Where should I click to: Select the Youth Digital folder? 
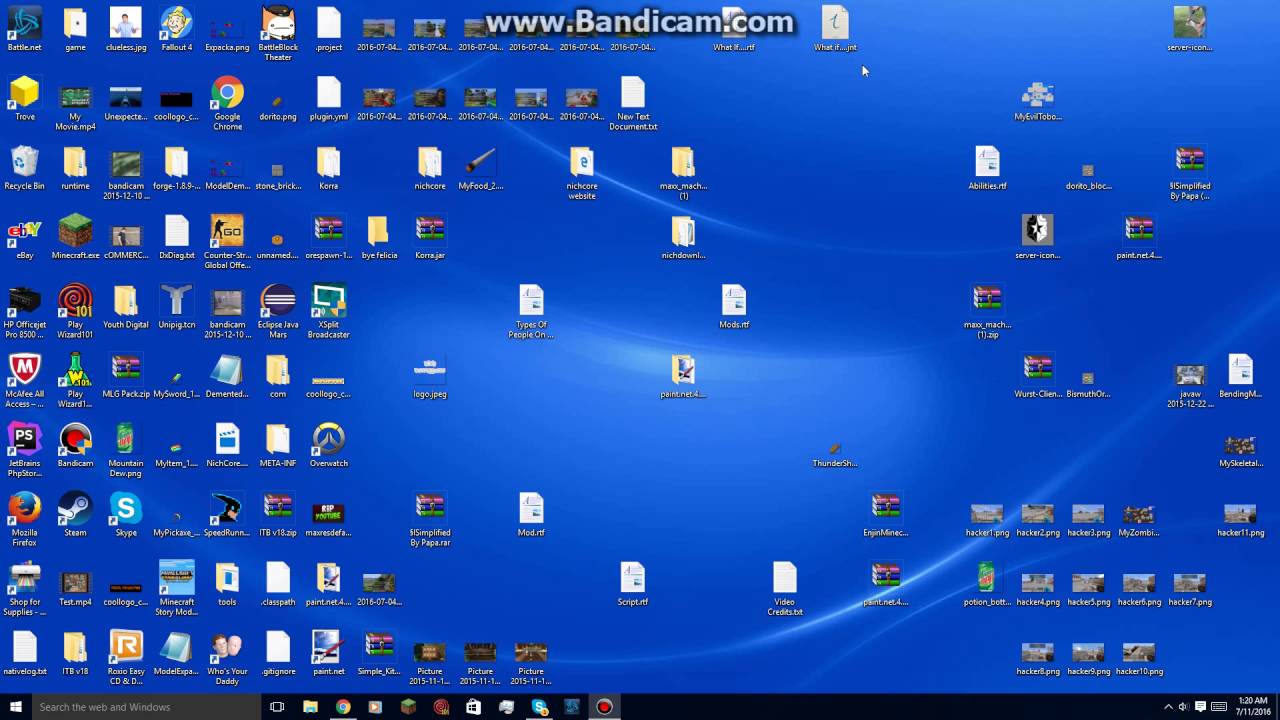pyautogui.click(x=126, y=306)
